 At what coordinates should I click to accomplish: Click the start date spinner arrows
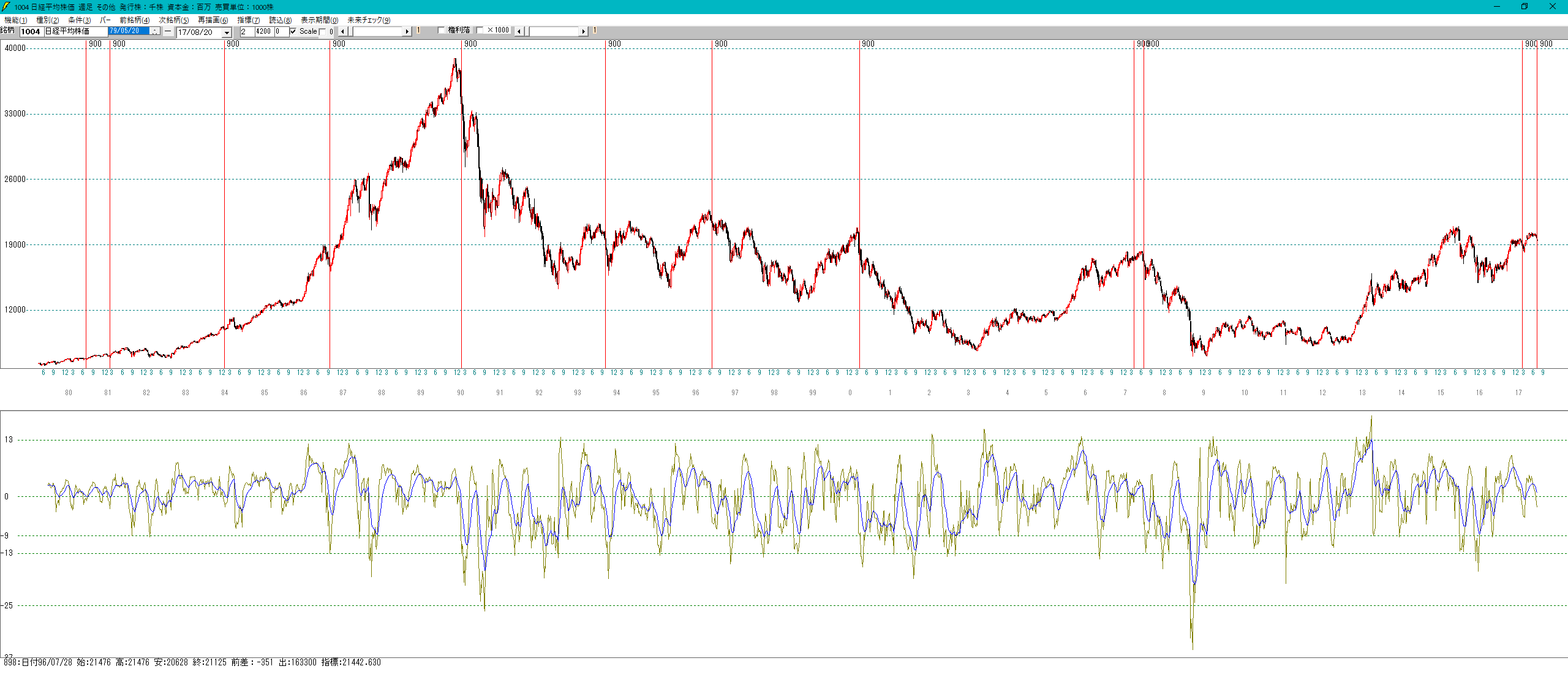(x=155, y=31)
